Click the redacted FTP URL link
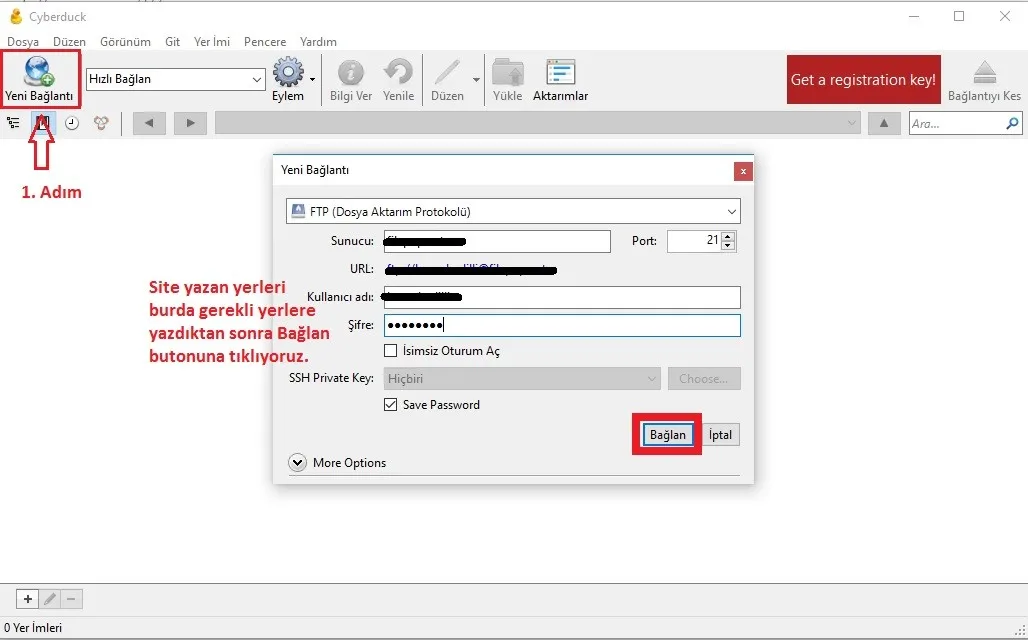The height and width of the screenshot is (640, 1028). pyautogui.click(x=471, y=269)
